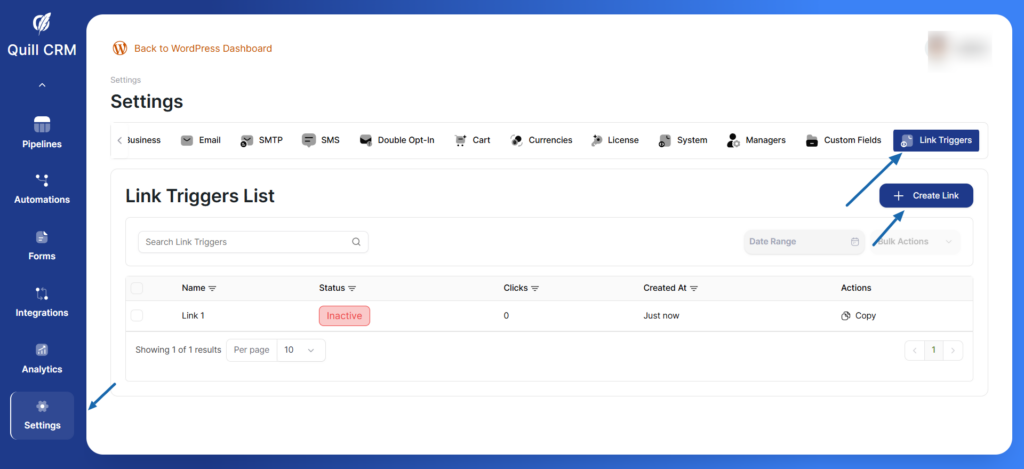1024x469 pixels.
Task: Open the Date Range picker field
Action: click(x=803, y=242)
